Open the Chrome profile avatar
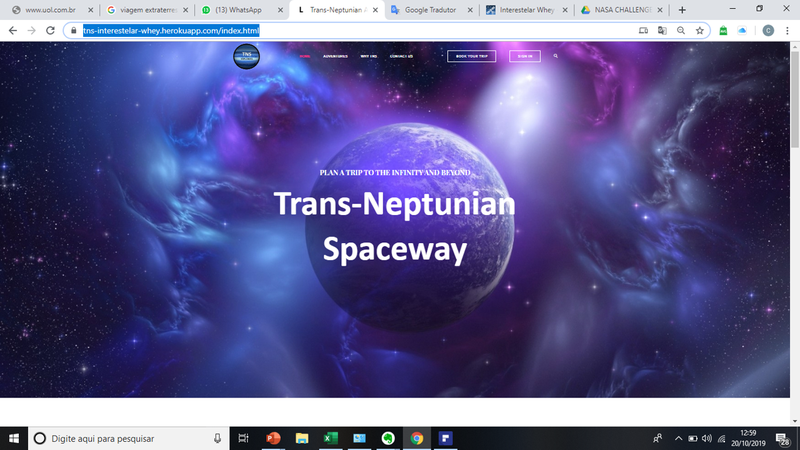 tap(768, 30)
